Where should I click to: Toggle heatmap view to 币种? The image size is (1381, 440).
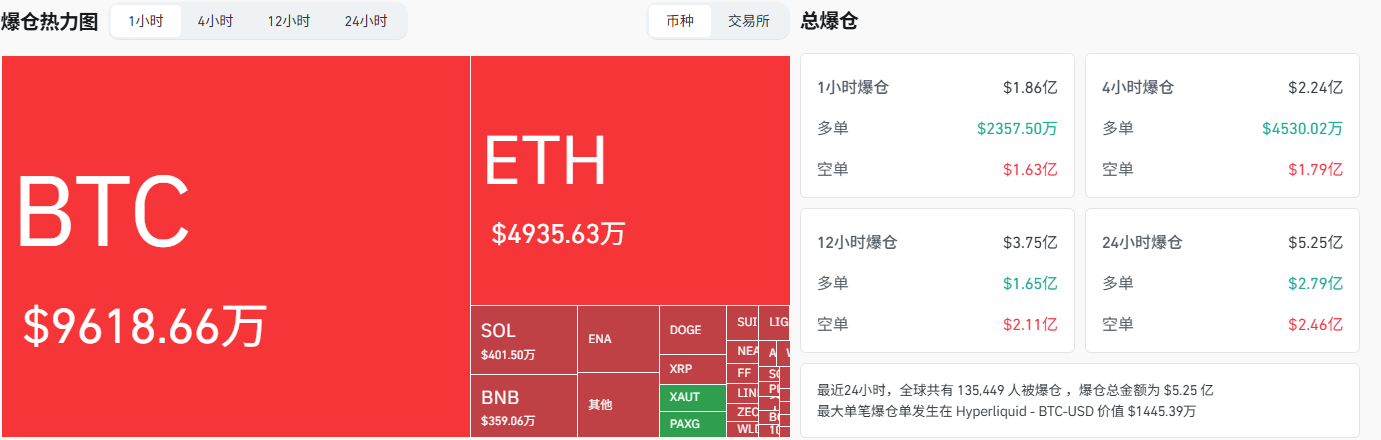click(680, 21)
